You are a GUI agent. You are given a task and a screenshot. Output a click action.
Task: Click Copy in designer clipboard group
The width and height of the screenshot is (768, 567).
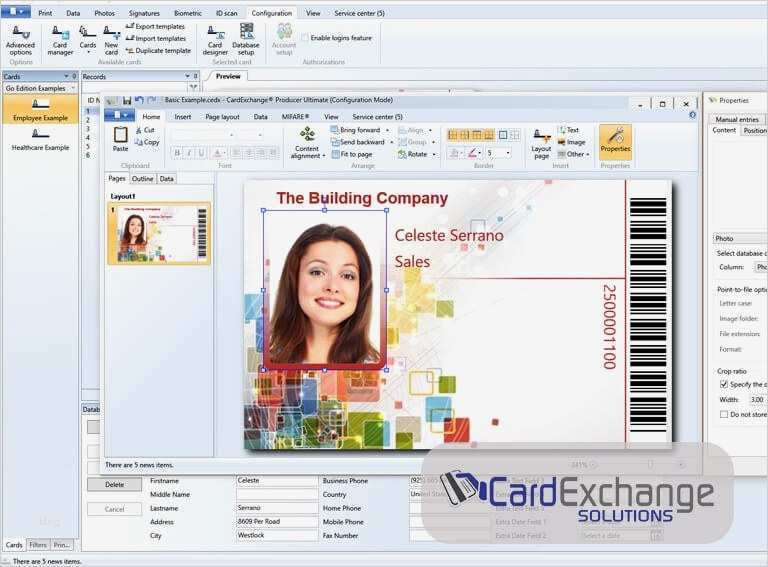tap(147, 142)
